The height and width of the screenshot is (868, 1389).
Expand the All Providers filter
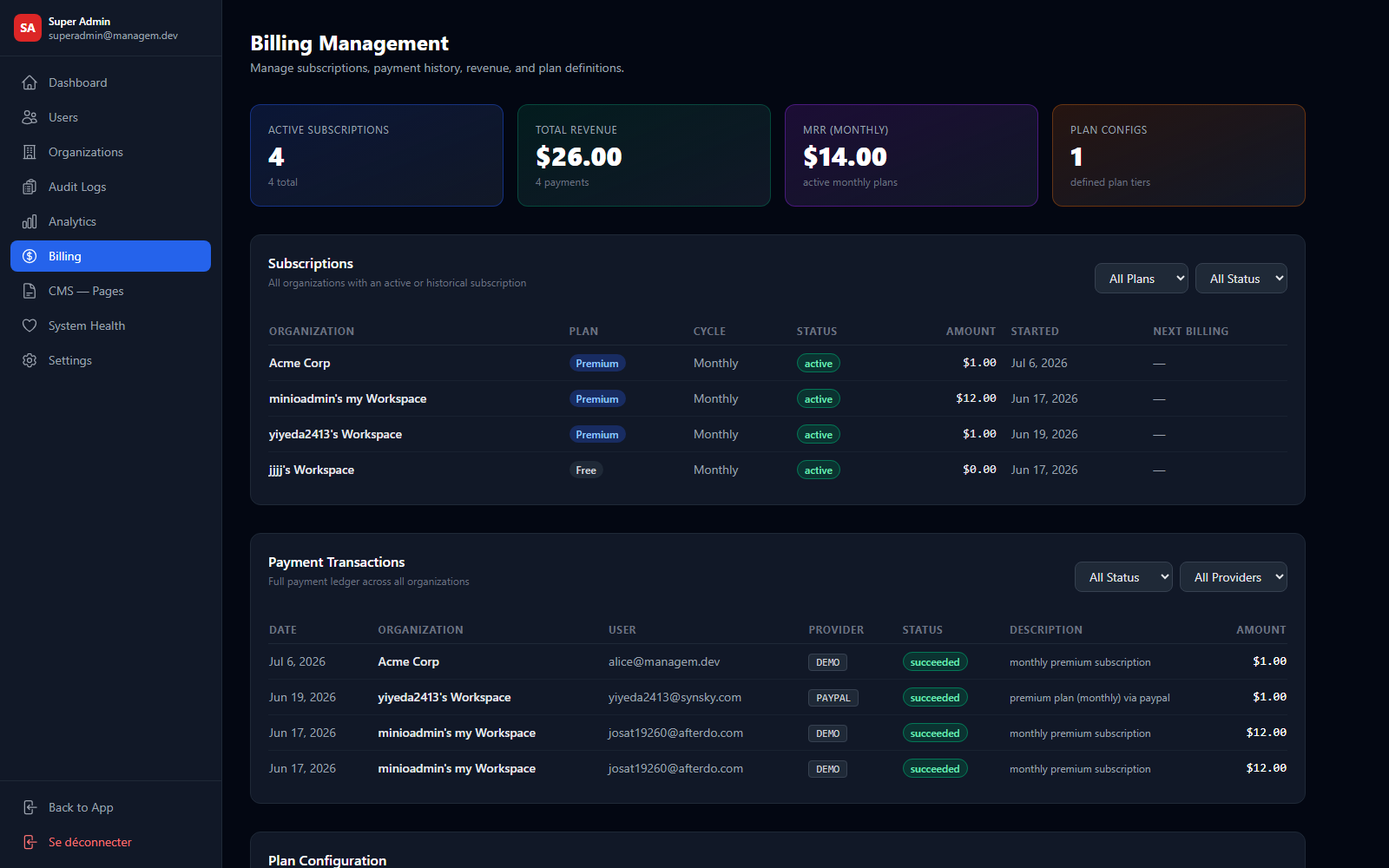click(x=1234, y=577)
